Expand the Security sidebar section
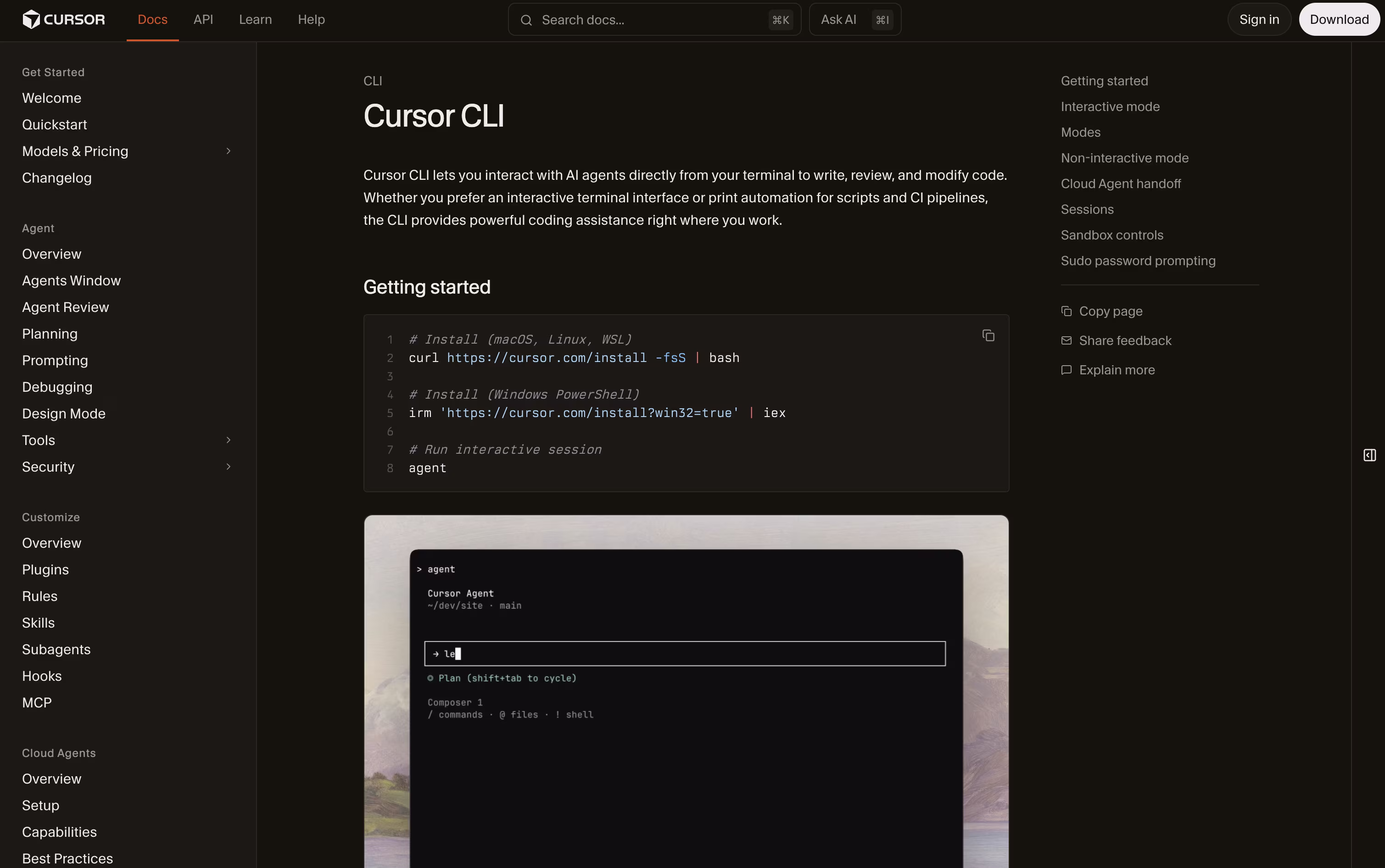Viewport: 1385px width, 868px height. tap(229, 467)
